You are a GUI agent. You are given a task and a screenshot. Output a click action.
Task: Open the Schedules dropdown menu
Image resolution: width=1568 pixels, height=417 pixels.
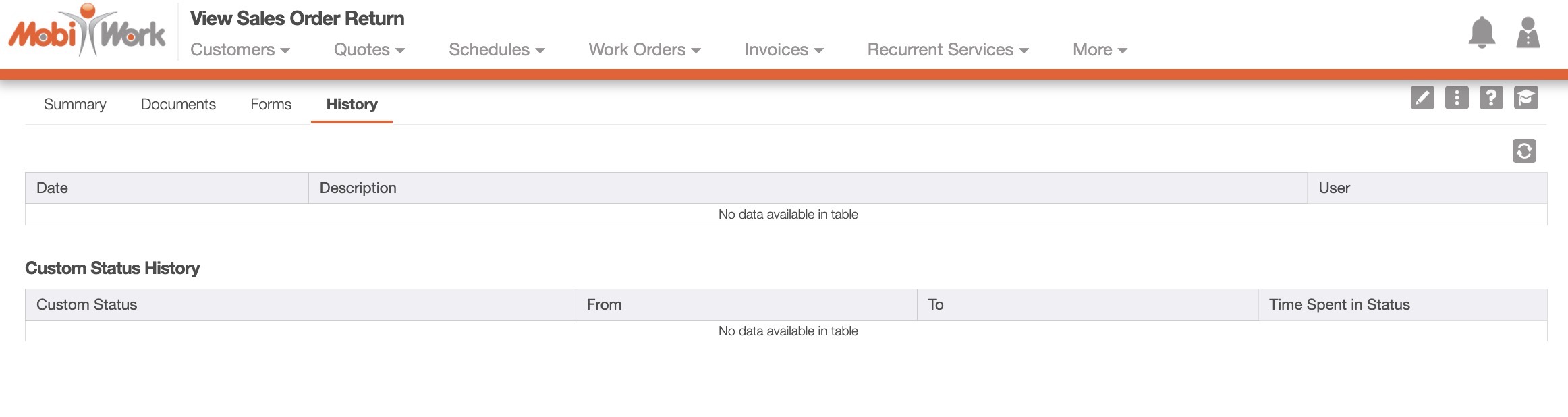497,50
